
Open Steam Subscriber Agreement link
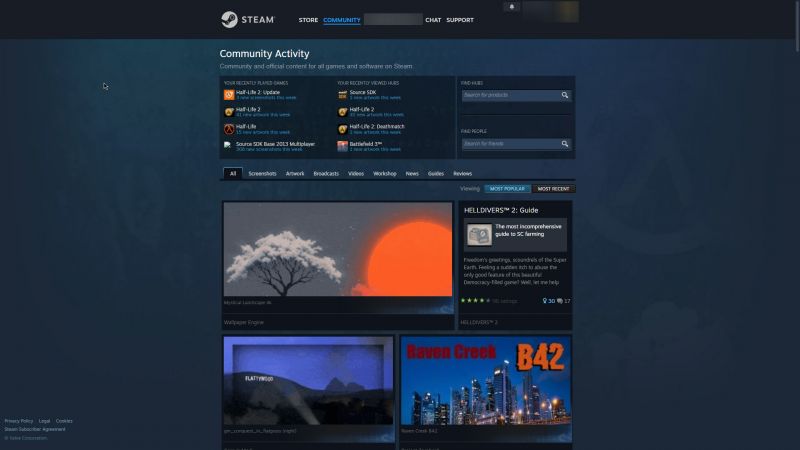pyautogui.click(x=35, y=429)
